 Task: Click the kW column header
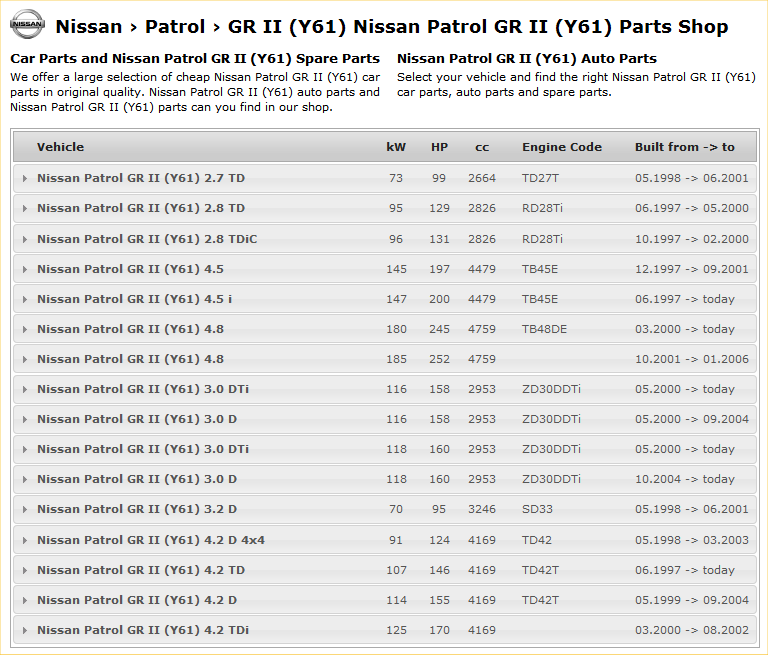pyautogui.click(x=396, y=147)
